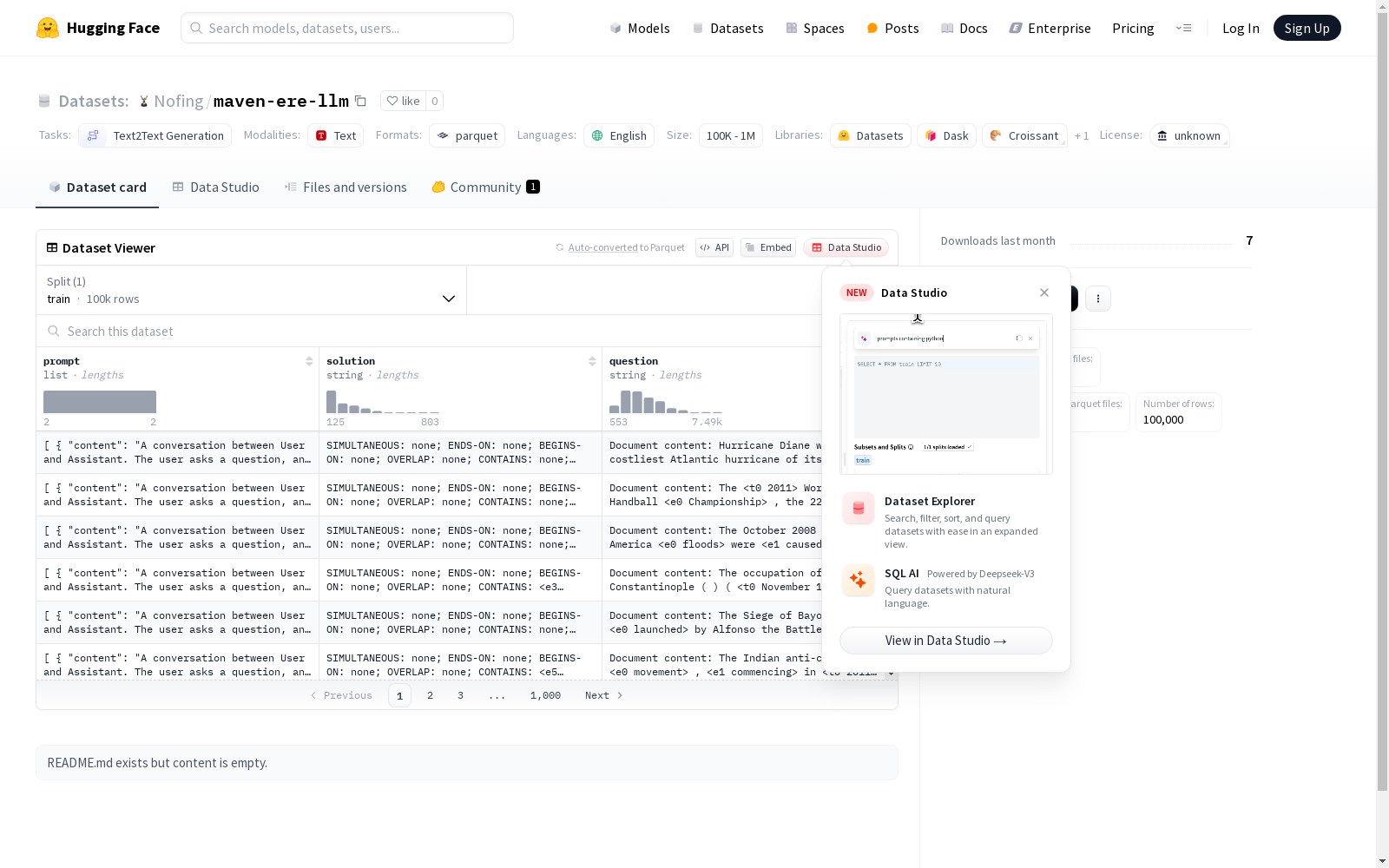Viewport: 1389px width, 868px height.
Task: Open the Pricing page
Action: 1133,28
